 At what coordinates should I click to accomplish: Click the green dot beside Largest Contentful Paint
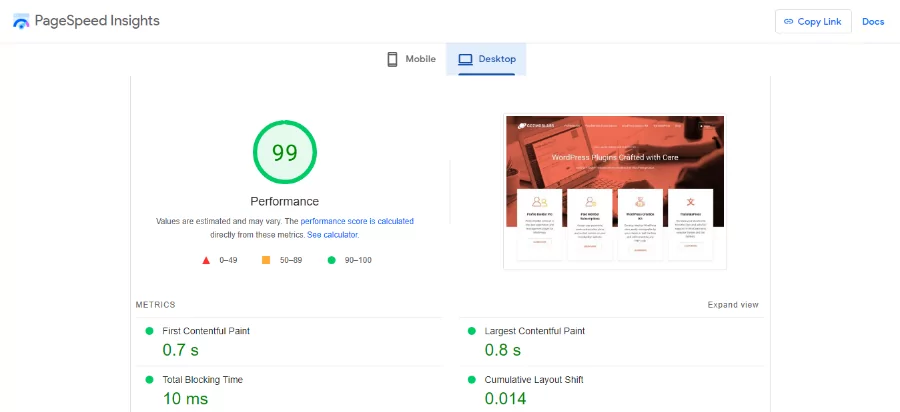point(471,331)
